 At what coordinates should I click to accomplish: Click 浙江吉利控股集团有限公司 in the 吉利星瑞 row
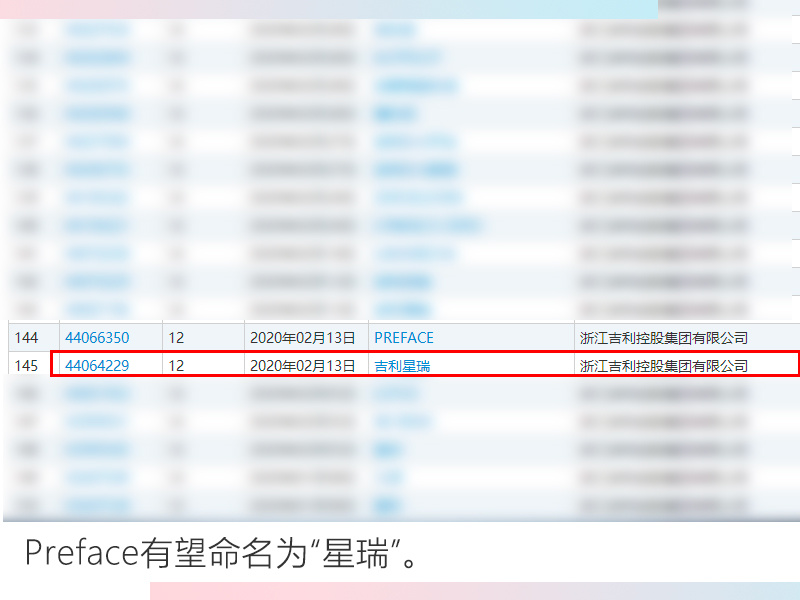[x=664, y=366]
